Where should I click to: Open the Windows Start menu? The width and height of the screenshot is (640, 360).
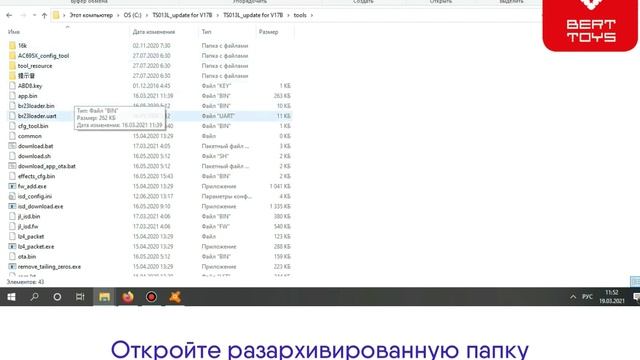point(11,297)
